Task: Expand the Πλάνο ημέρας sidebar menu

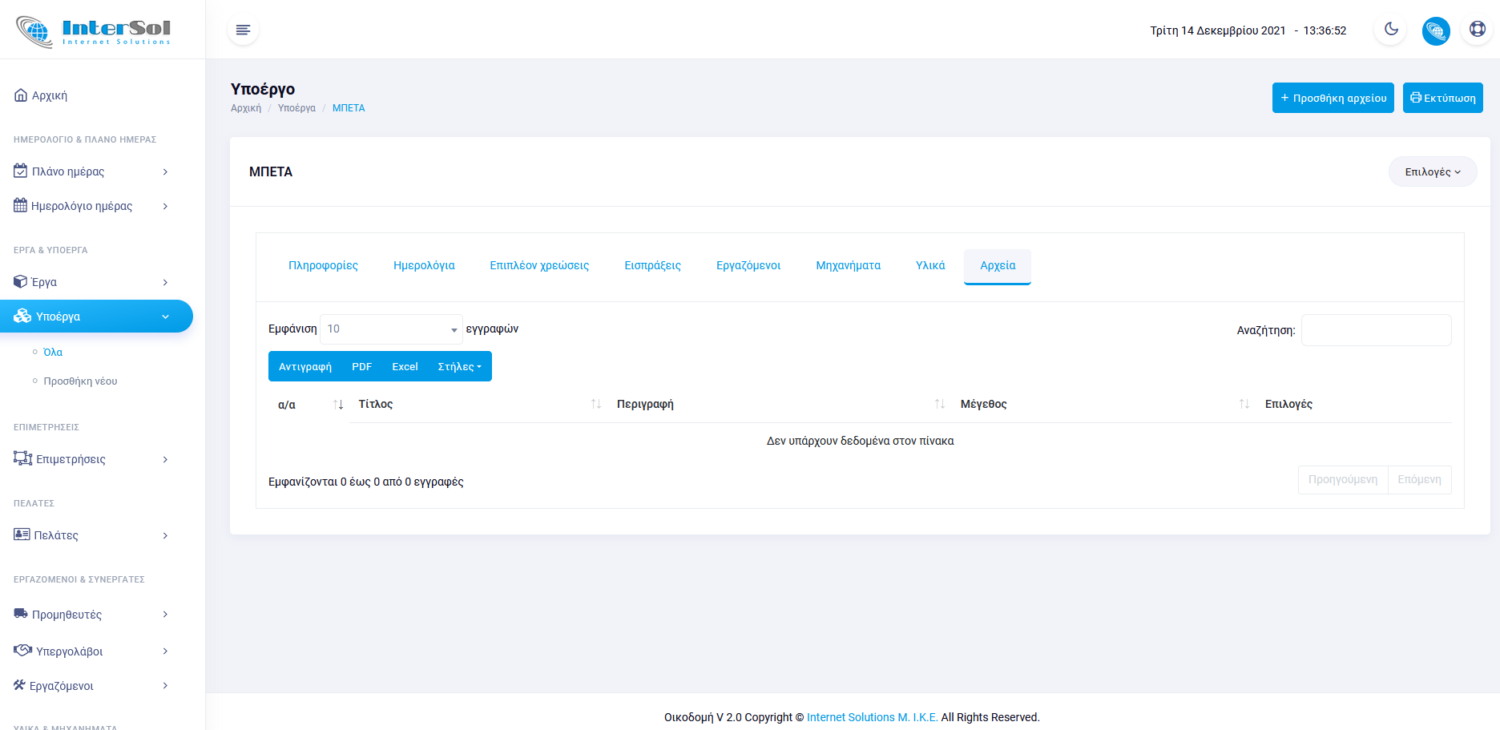Action: click(x=92, y=171)
